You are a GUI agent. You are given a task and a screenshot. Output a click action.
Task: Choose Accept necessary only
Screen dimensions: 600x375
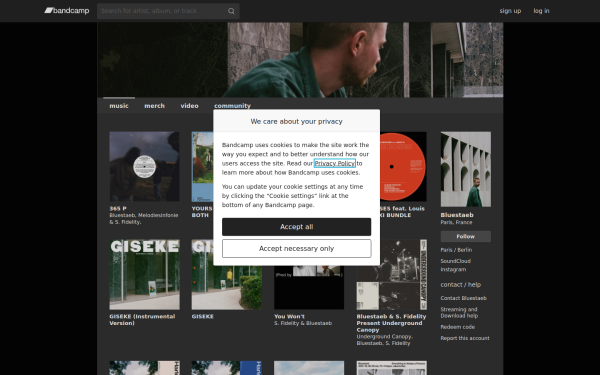tap(297, 248)
